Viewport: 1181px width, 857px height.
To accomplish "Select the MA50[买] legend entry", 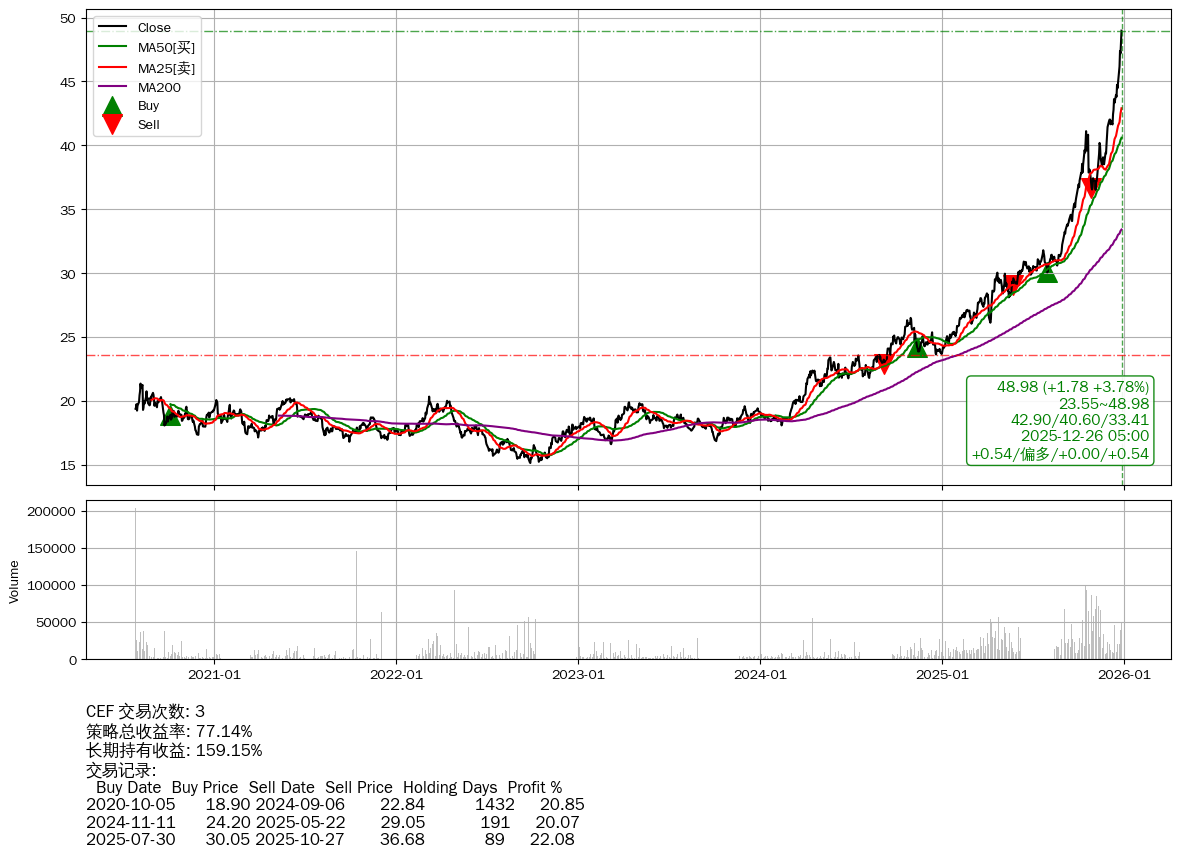I will [166, 48].
